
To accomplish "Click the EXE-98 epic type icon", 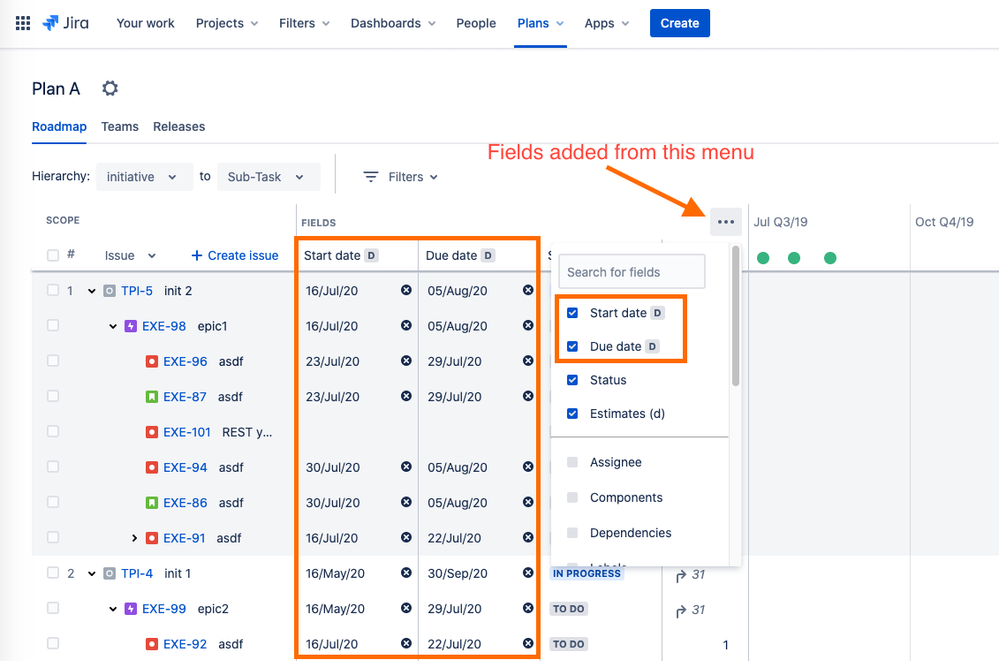I will coord(131,326).
